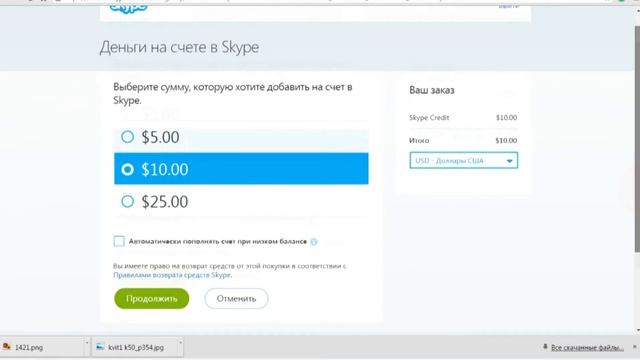Select the $10.00 credit radio button
Screen dimensions: 640x360
pyautogui.click(x=127, y=169)
